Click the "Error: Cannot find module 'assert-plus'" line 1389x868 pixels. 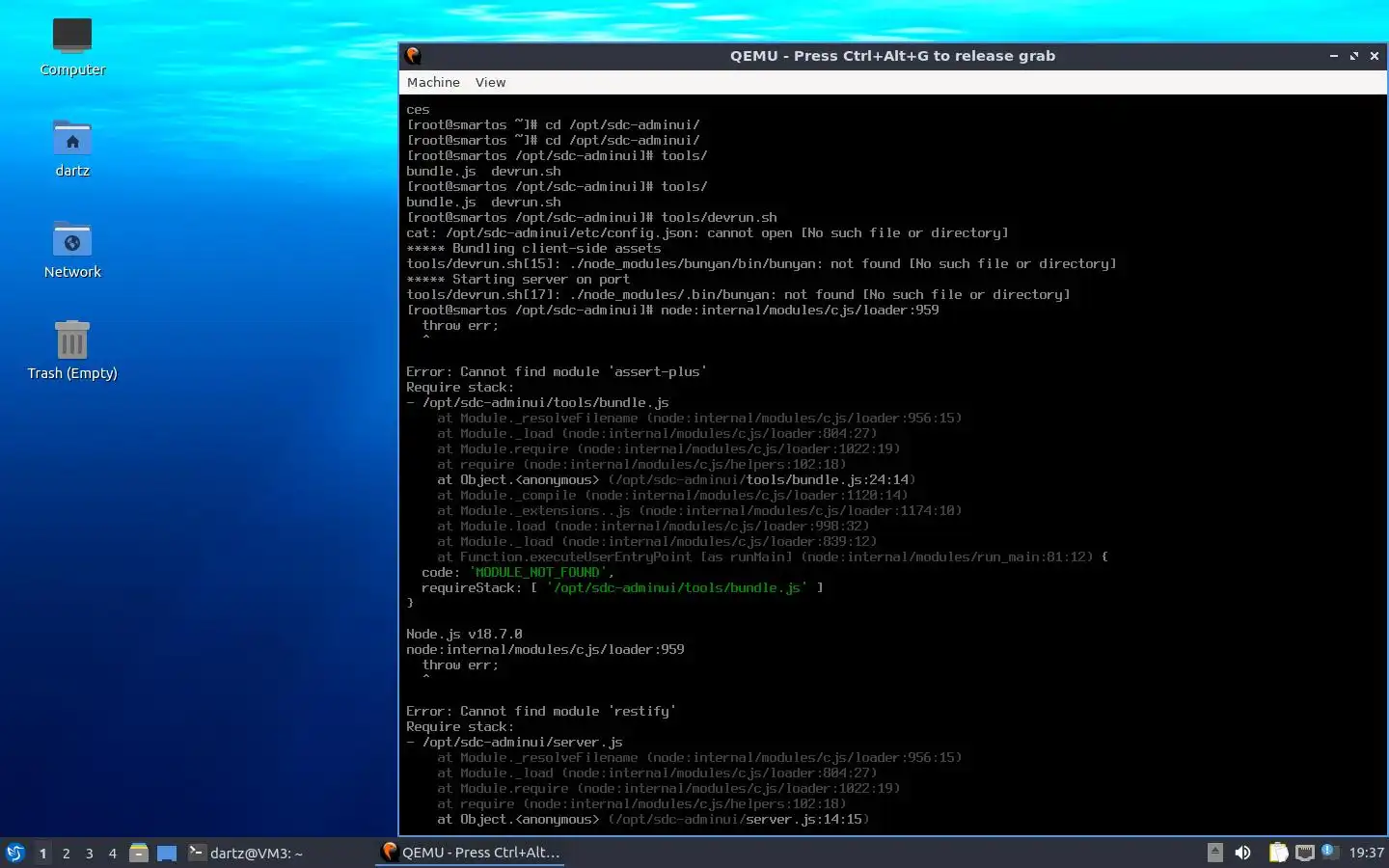click(557, 371)
